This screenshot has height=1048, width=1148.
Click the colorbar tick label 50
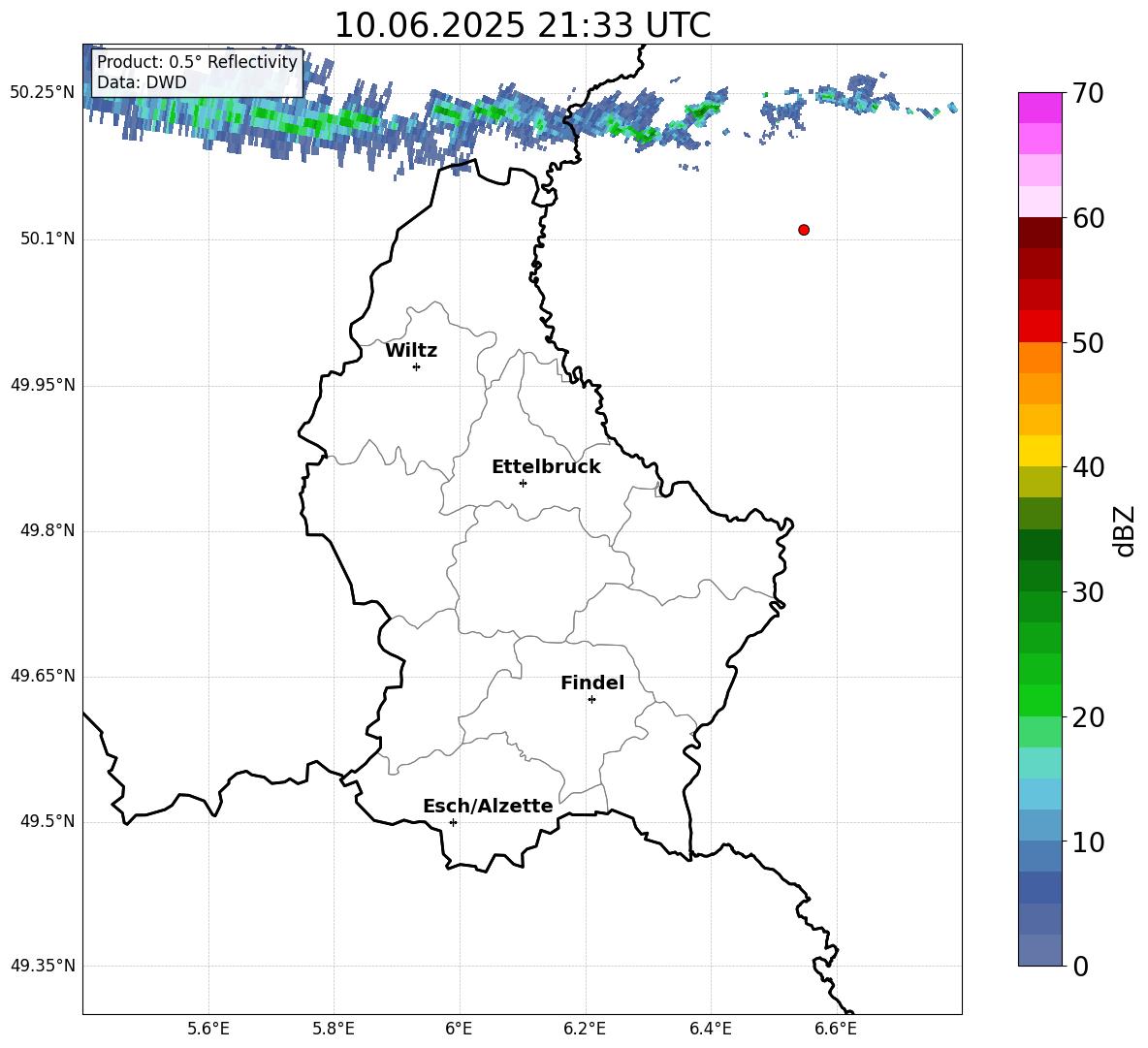(1088, 342)
